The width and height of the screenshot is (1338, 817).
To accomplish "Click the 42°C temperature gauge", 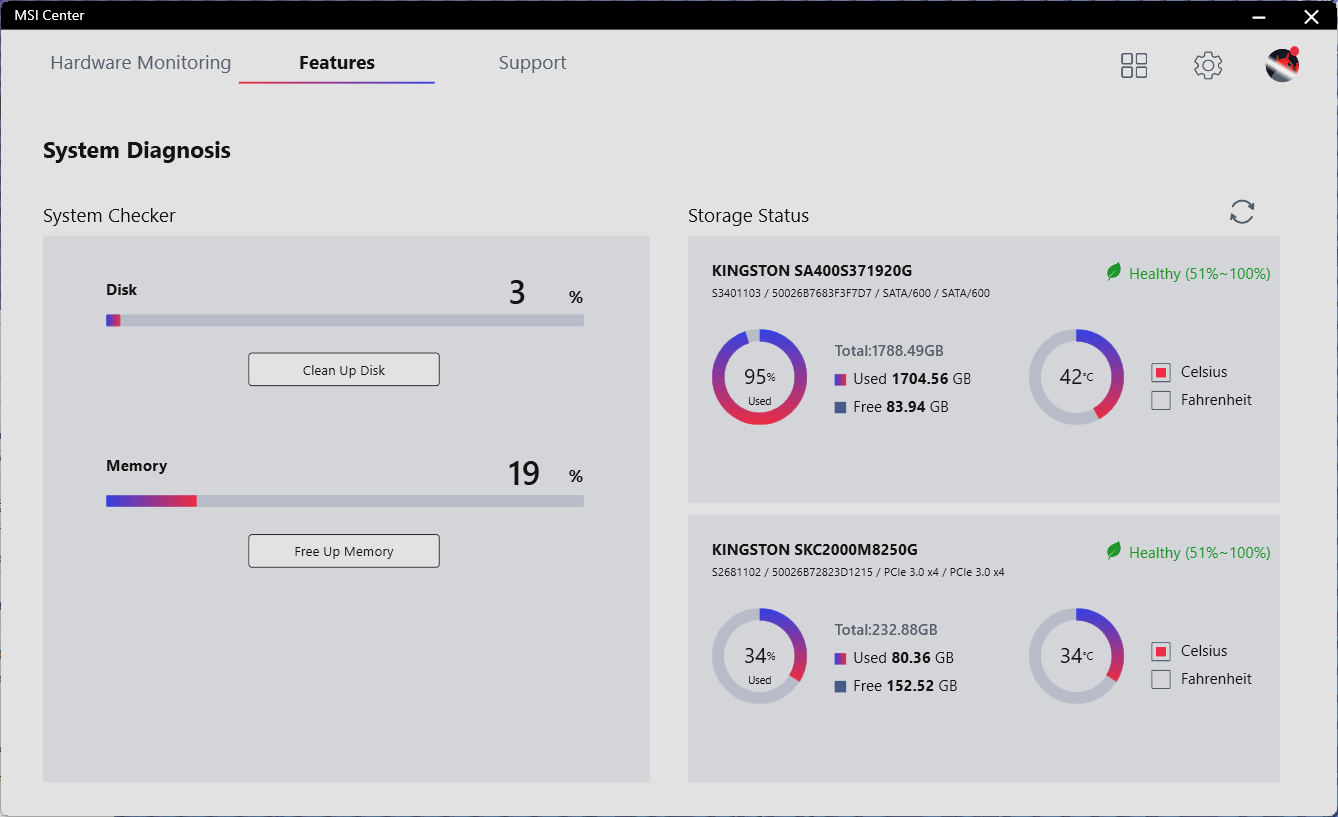I will click(1076, 377).
